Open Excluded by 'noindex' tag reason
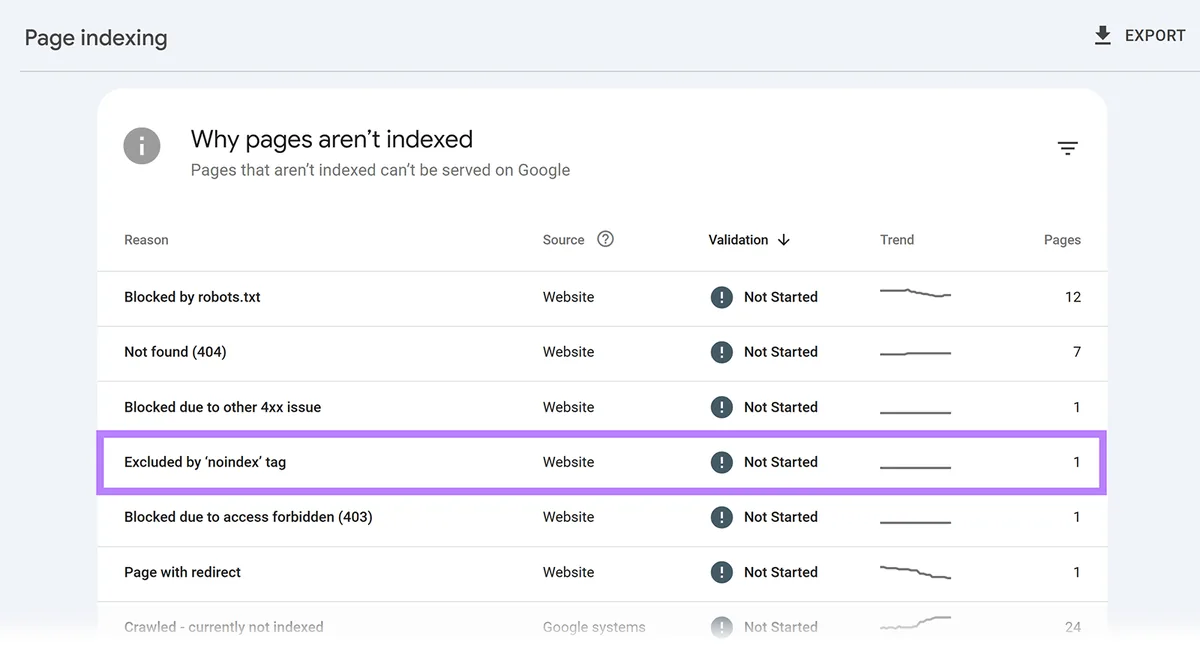The height and width of the screenshot is (651, 1200). (x=205, y=462)
